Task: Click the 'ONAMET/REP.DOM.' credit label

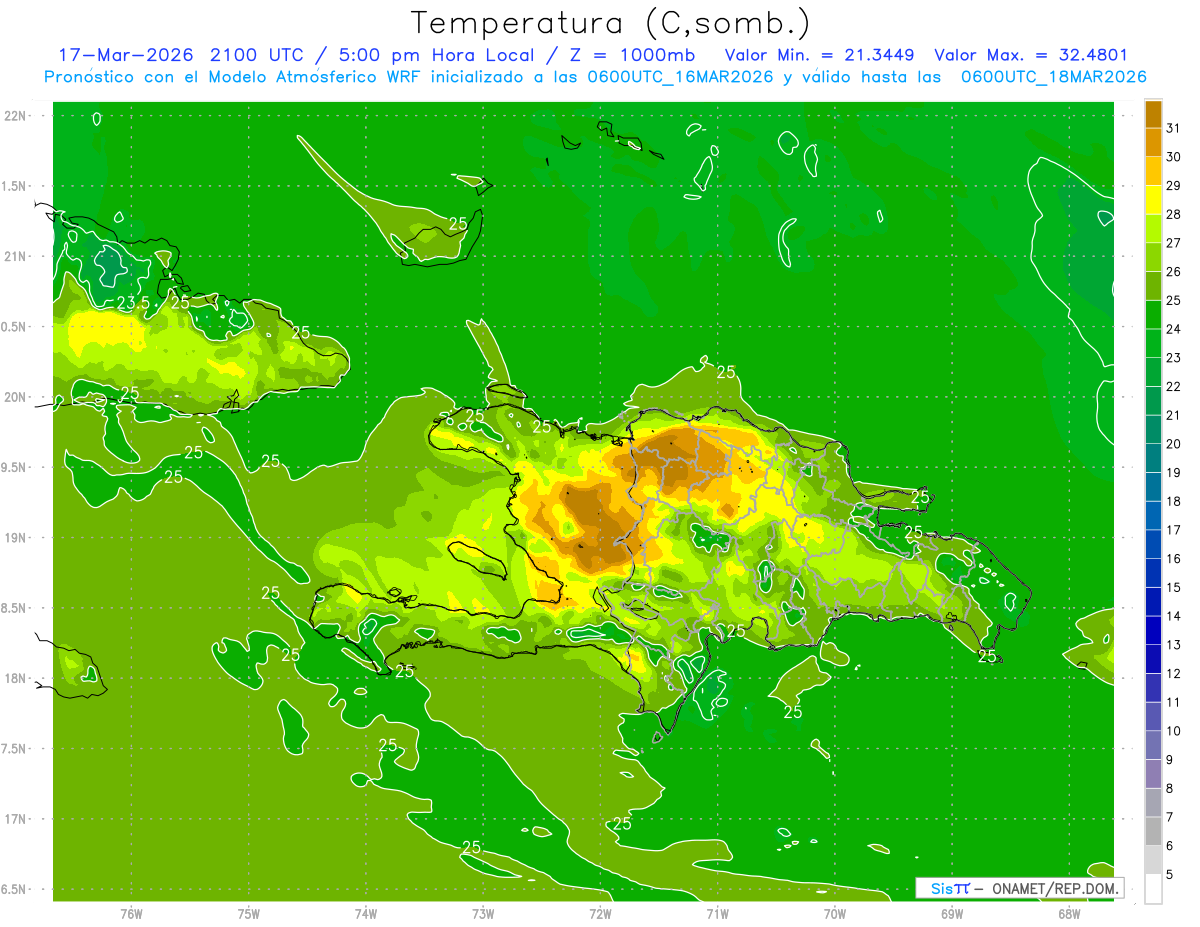Action: tap(1057, 888)
